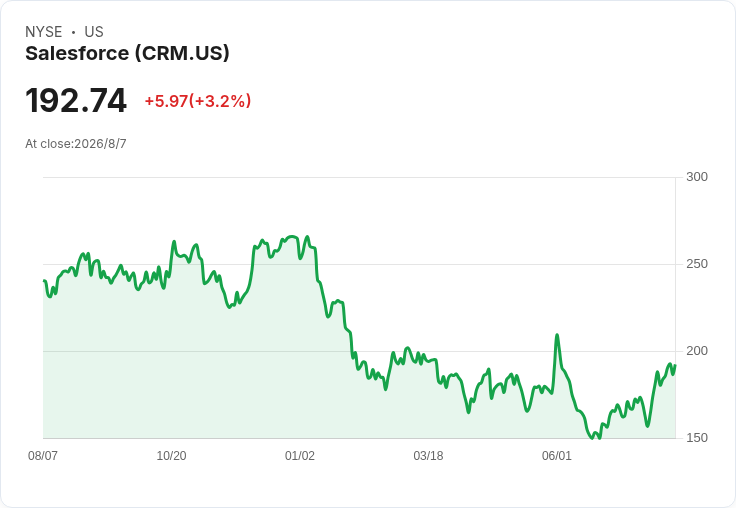Click the 200 y-axis label
Viewport: 736px width, 508px height.
[697, 351]
